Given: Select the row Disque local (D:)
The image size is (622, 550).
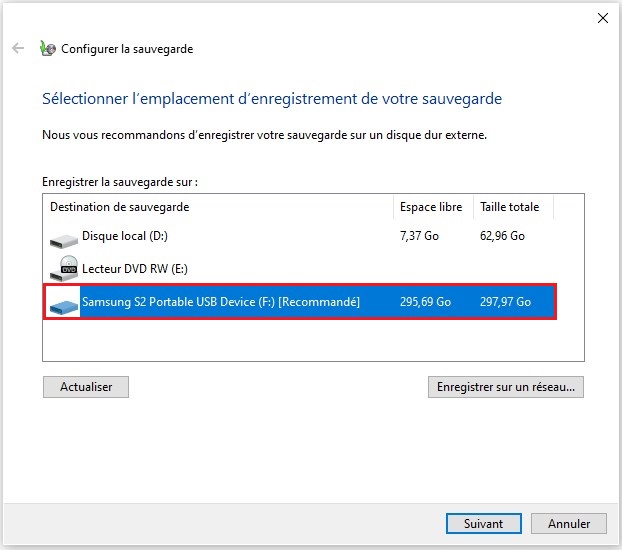Looking at the screenshot, I should 300,236.
